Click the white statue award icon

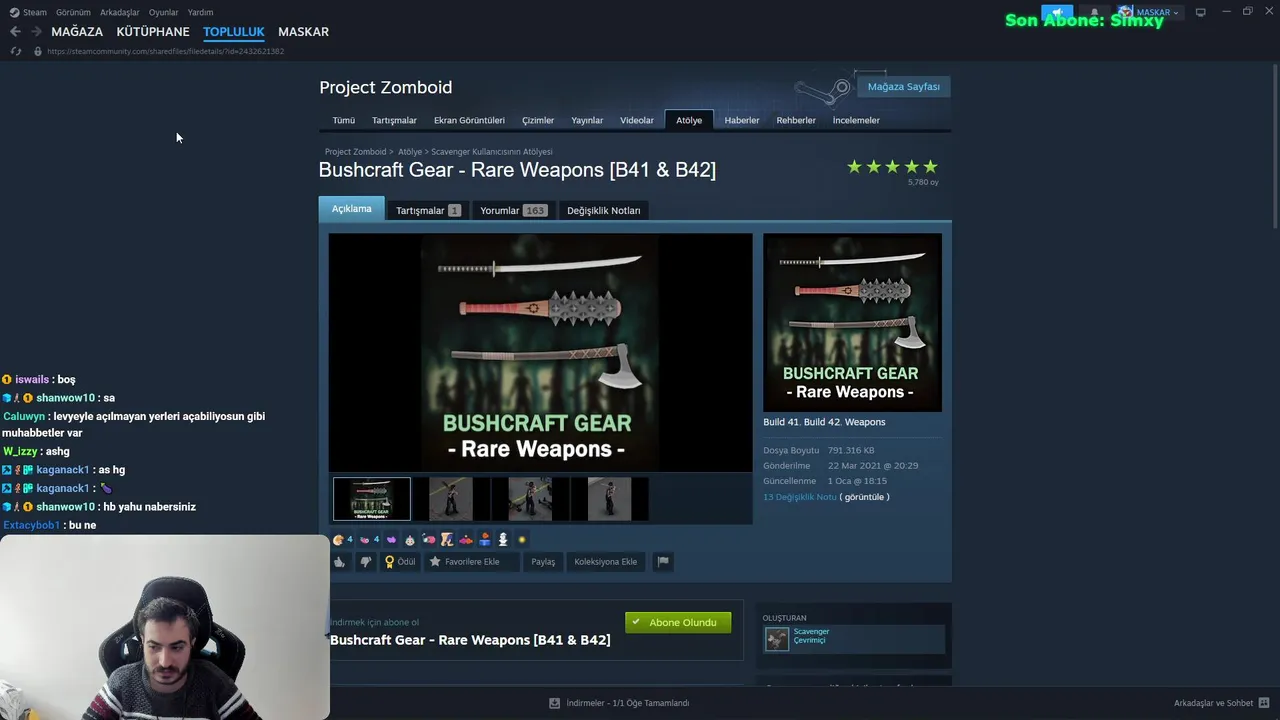[x=503, y=540]
